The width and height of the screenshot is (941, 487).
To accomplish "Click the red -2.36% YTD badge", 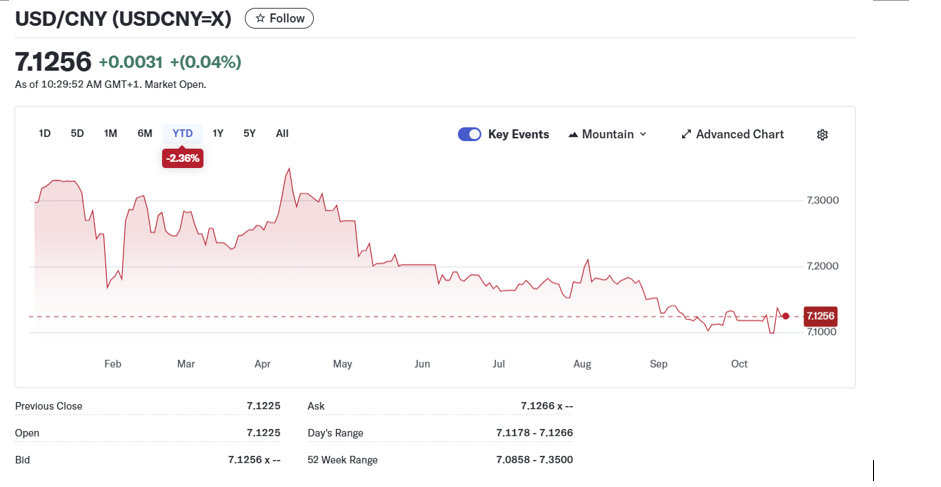I will coord(183,158).
